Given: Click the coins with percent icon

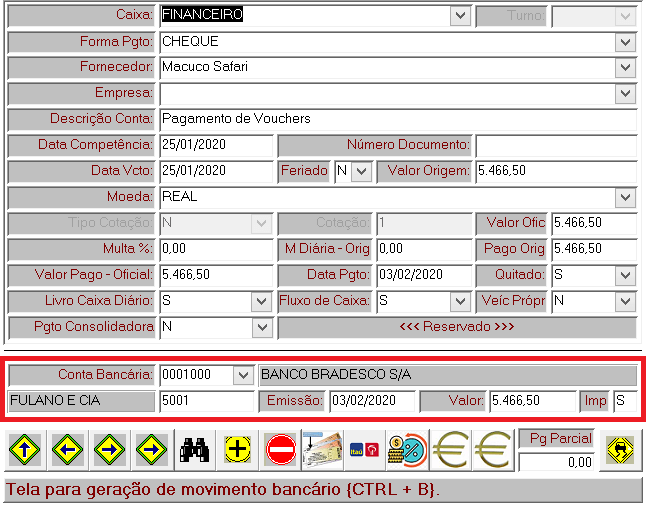Looking at the screenshot, I should (x=408, y=451).
